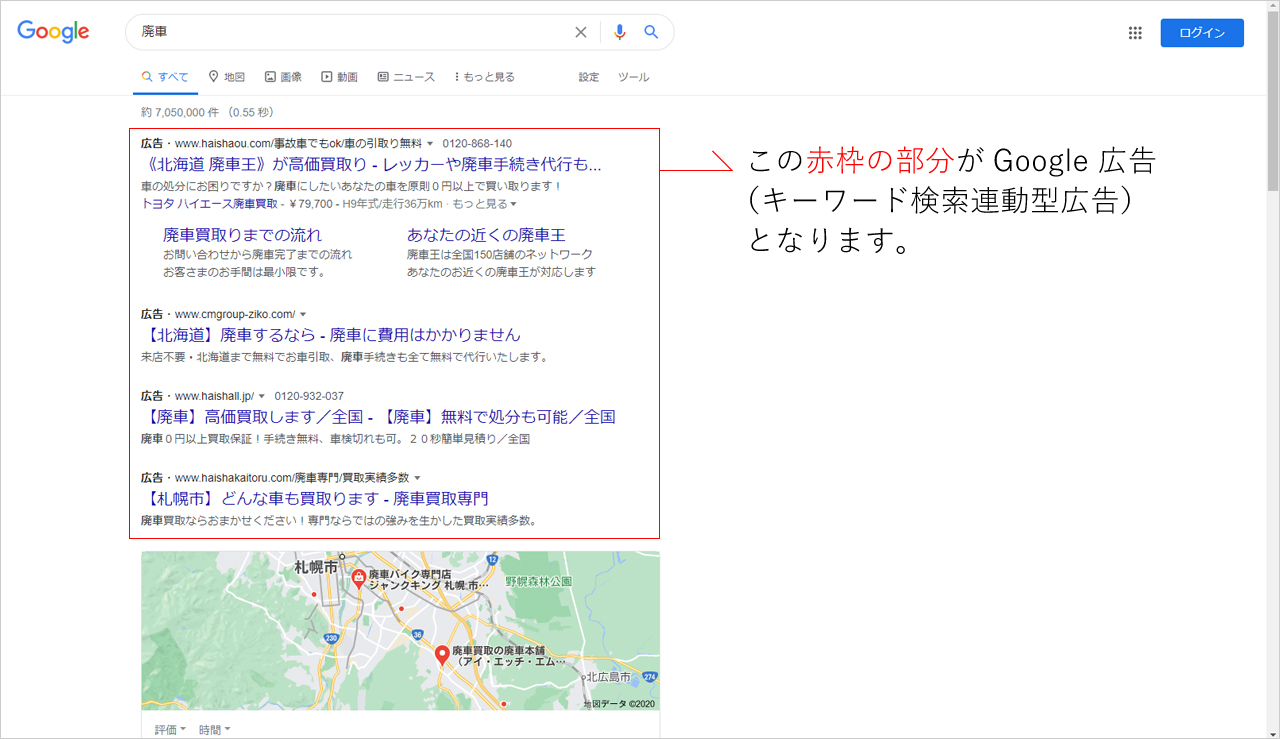Expand the arrow next to haishakaitoru.com ad URL

tap(417, 478)
